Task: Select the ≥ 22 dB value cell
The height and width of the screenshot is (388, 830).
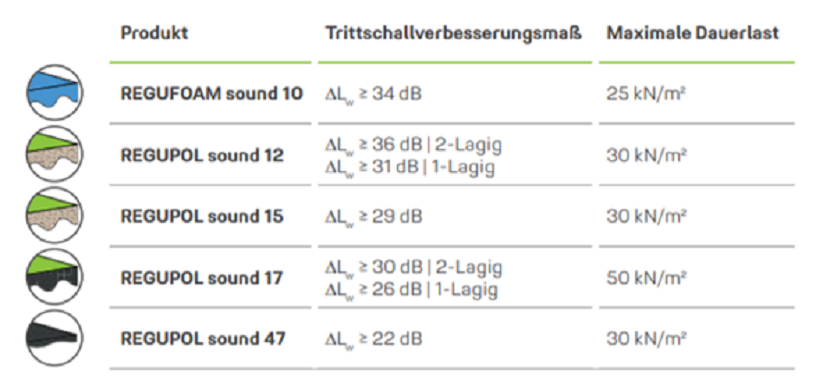Action: [x=374, y=339]
